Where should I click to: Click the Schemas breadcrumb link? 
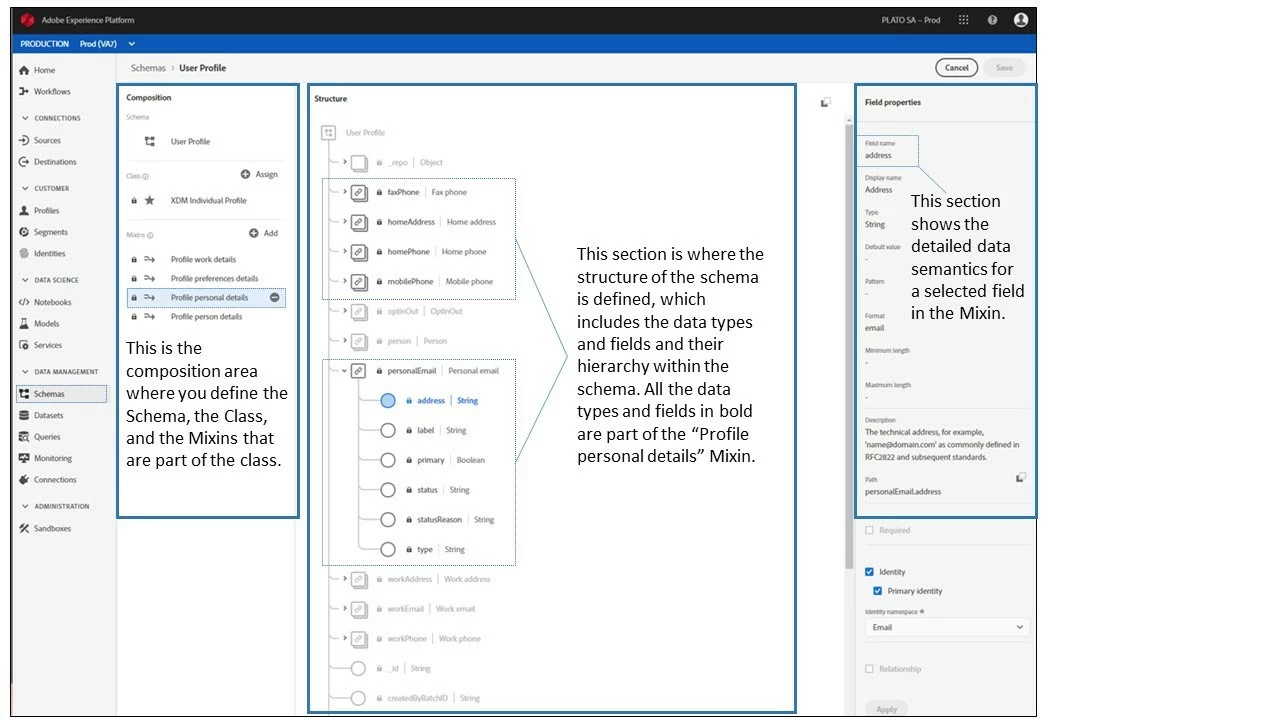click(x=148, y=68)
